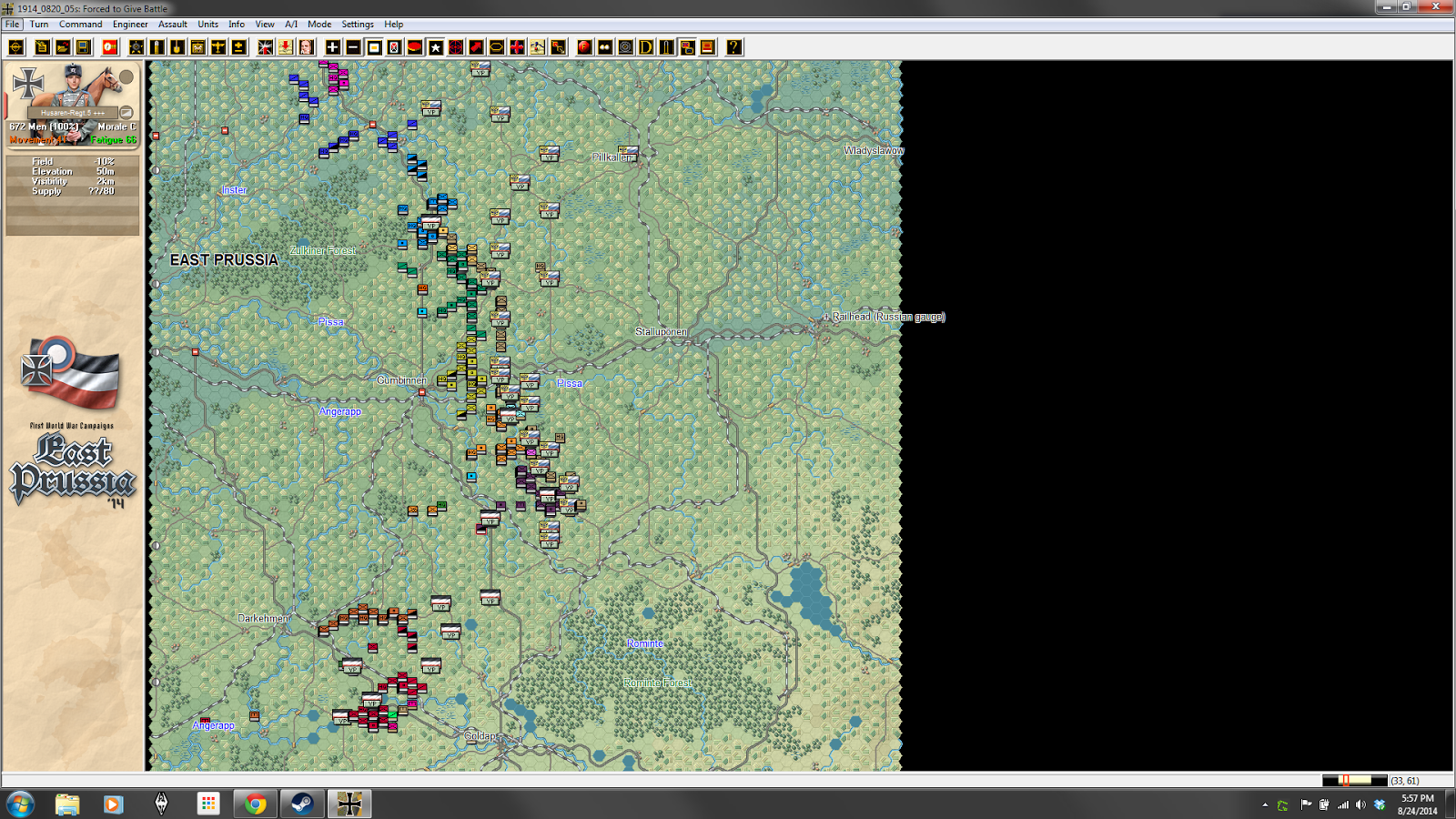The image size is (1456, 819).
Task: Open Steam from the taskbar
Action: [x=302, y=804]
